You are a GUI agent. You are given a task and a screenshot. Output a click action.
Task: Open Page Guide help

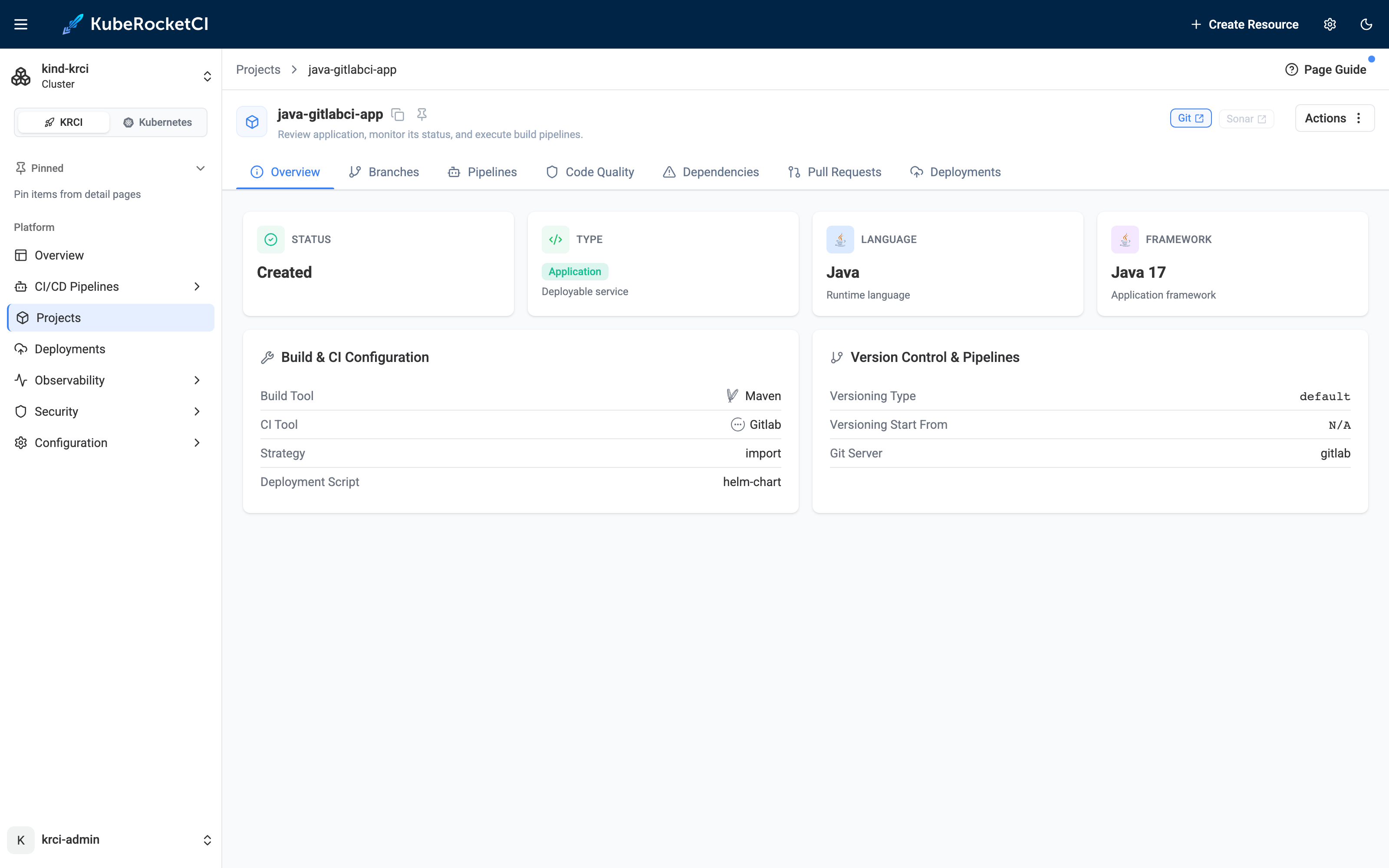pyautogui.click(x=1326, y=69)
